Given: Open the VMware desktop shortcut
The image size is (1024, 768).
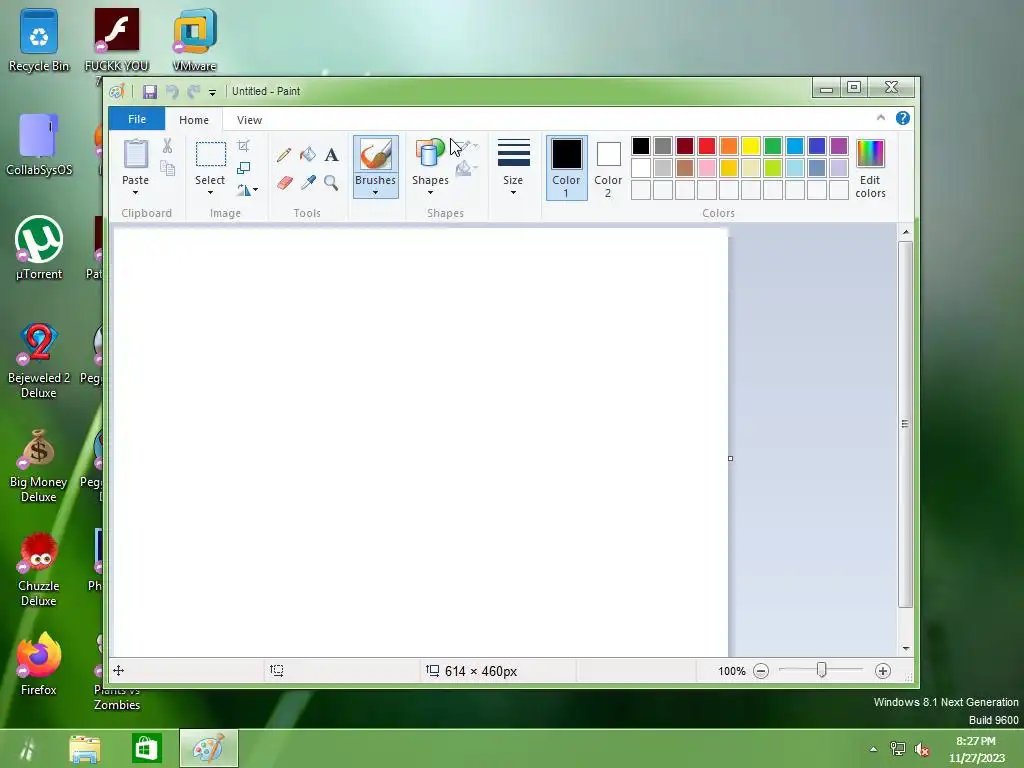Looking at the screenshot, I should point(195,40).
